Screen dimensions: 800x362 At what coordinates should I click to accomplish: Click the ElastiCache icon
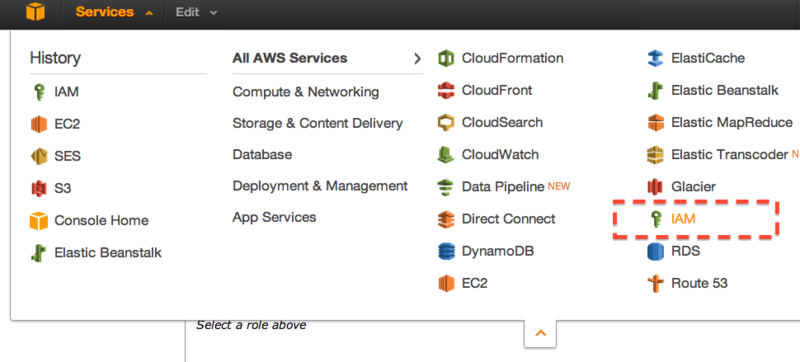coord(655,58)
